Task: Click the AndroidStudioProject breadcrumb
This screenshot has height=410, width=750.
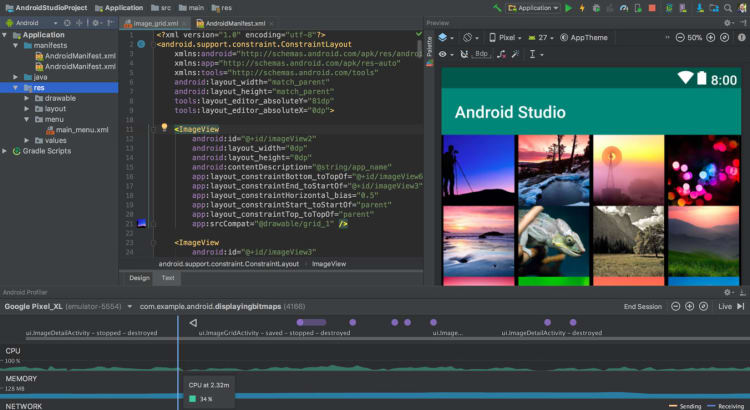Action: coord(46,8)
